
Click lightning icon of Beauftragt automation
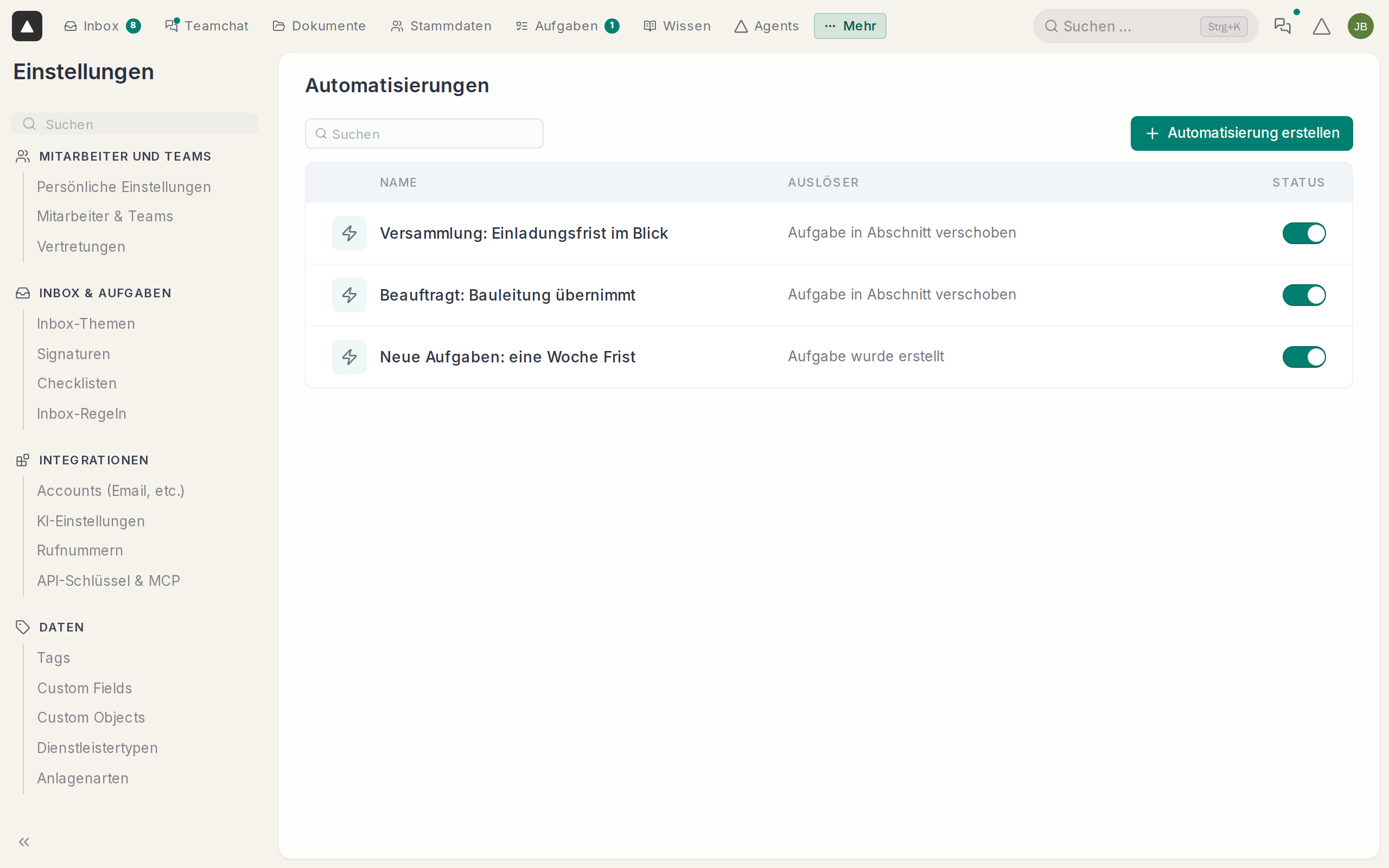tap(349, 295)
